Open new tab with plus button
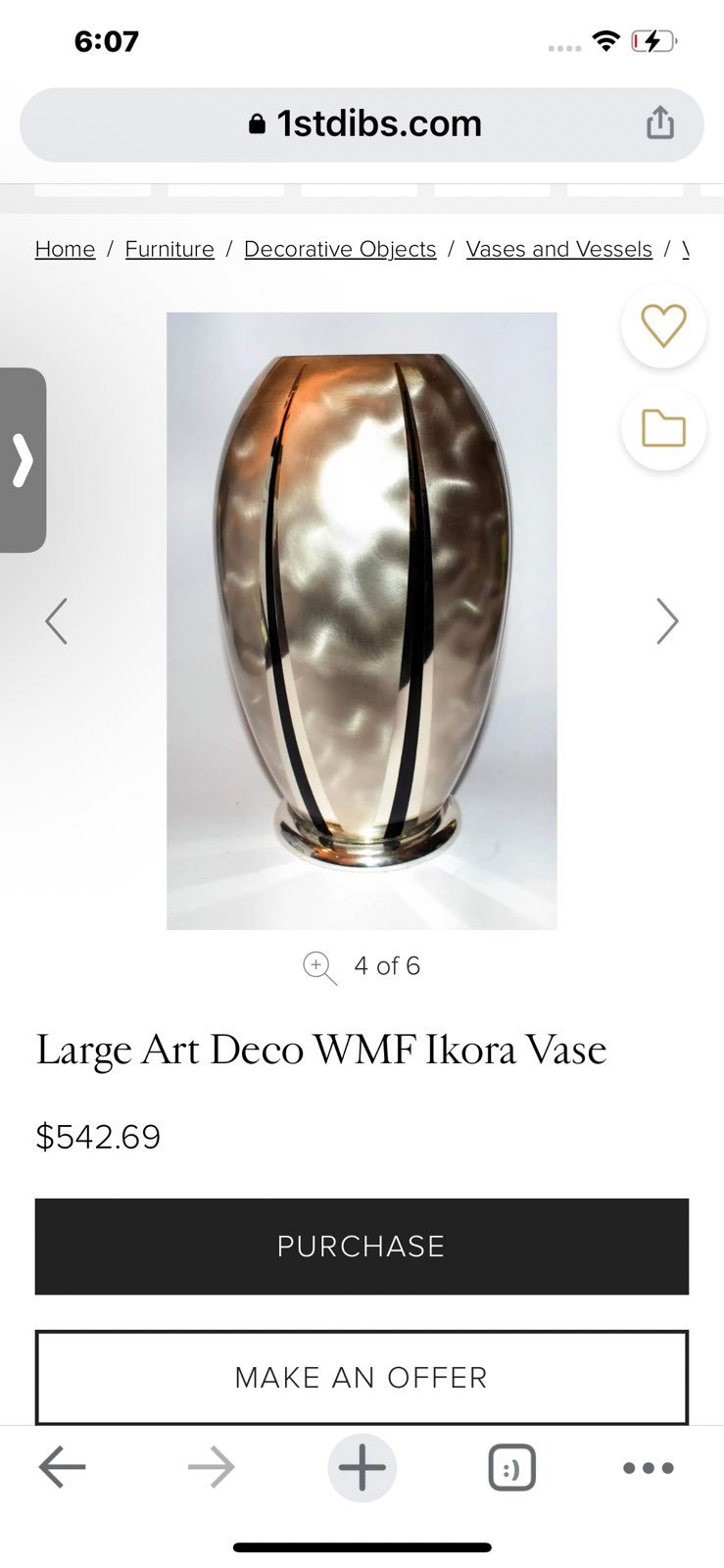This screenshot has width=724, height=1568. (x=362, y=1468)
